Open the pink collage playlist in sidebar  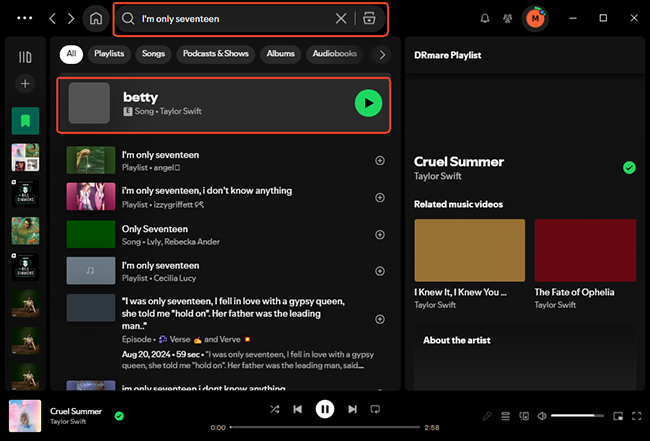click(x=25, y=158)
